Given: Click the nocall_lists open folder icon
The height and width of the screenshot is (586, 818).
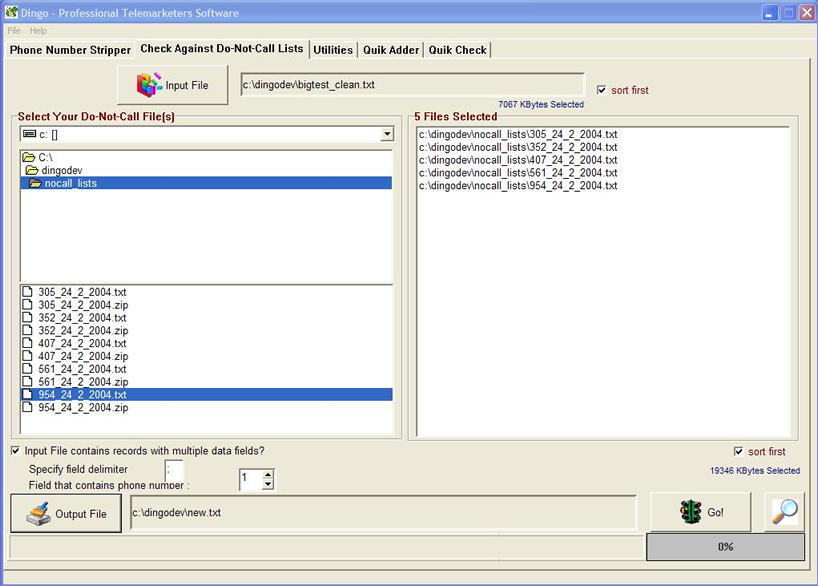Looking at the screenshot, I should 35,183.
